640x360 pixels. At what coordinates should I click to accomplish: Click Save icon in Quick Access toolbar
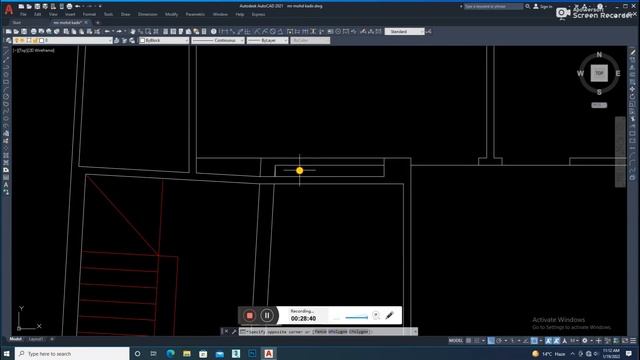point(37,7)
